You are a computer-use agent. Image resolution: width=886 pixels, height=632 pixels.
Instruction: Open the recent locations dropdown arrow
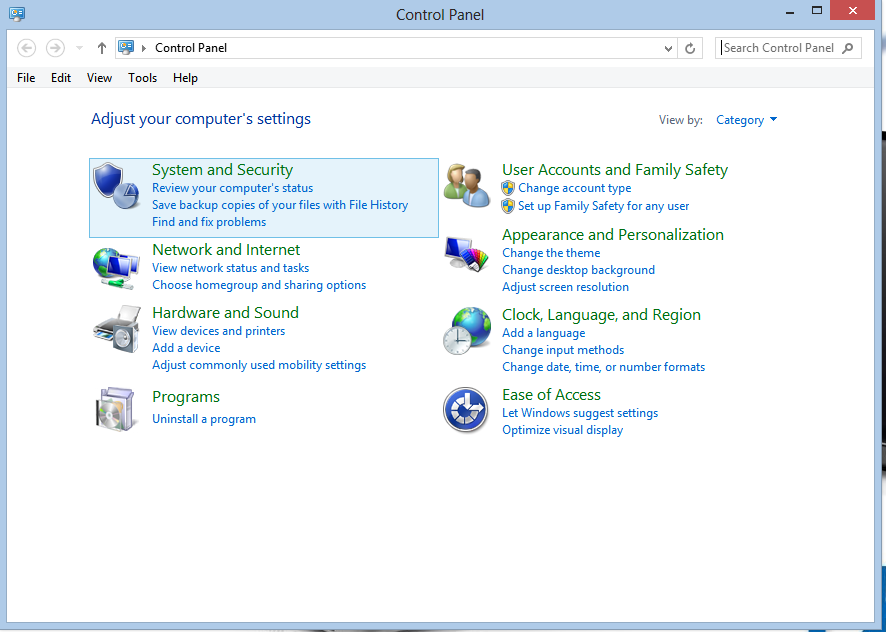[80, 48]
